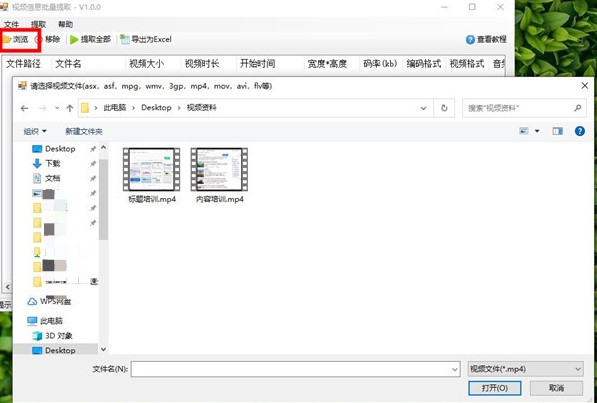Open the 提取 menu

[x=38, y=24]
